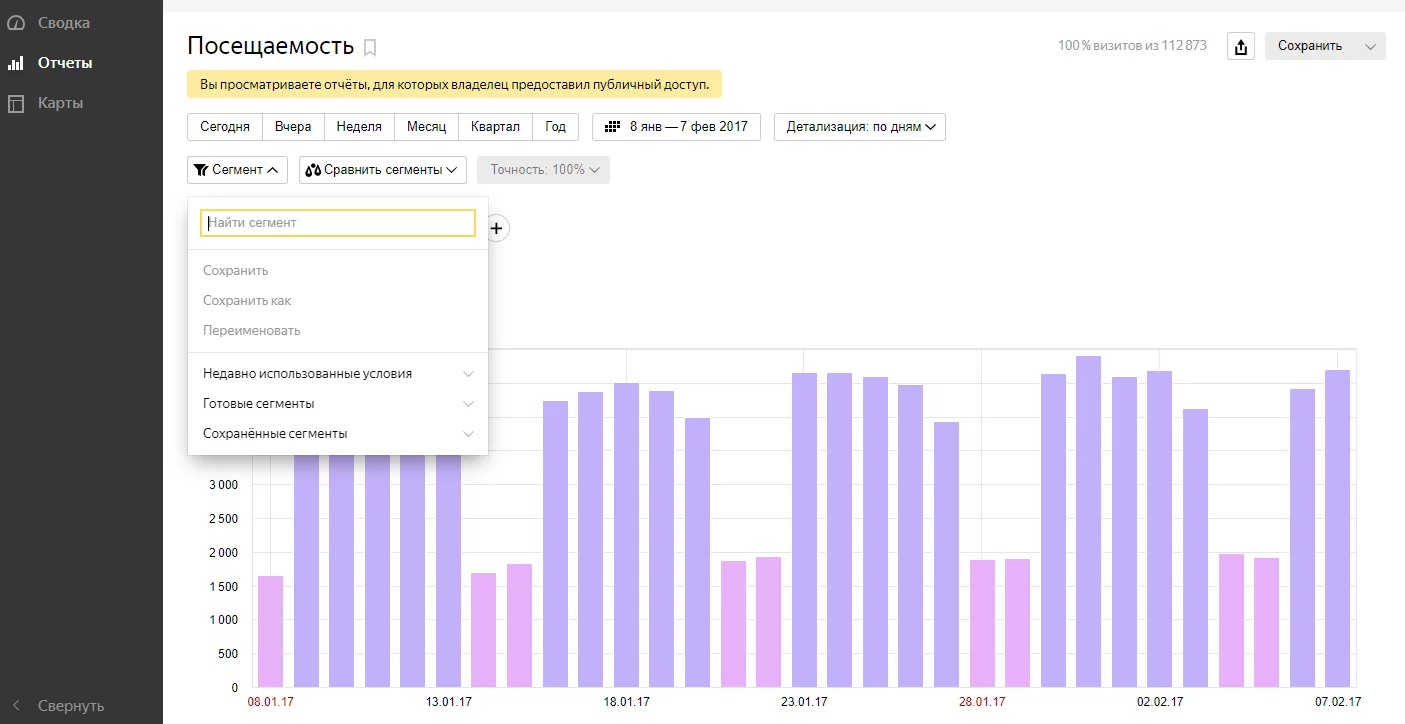Open Сравнить сегменты dropdown
Viewport: 1405px width, 724px height.
coord(383,170)
